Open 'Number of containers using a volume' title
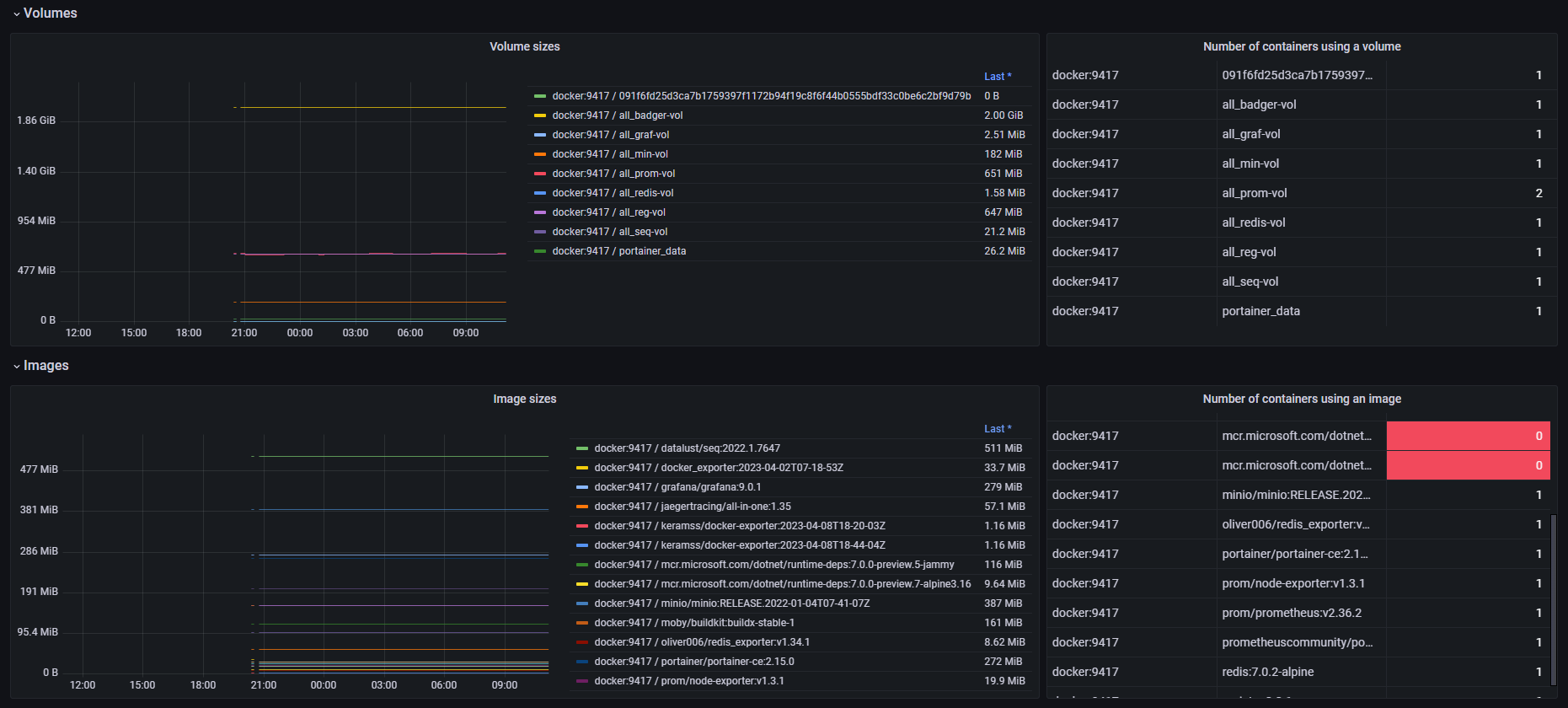 coord(1302,46)
